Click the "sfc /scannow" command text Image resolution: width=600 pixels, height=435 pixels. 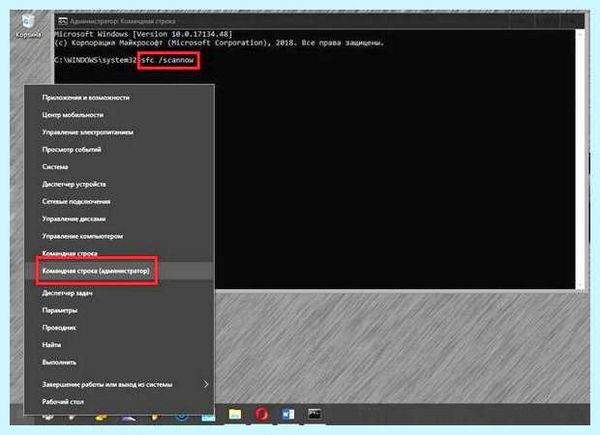coord(168,60)
